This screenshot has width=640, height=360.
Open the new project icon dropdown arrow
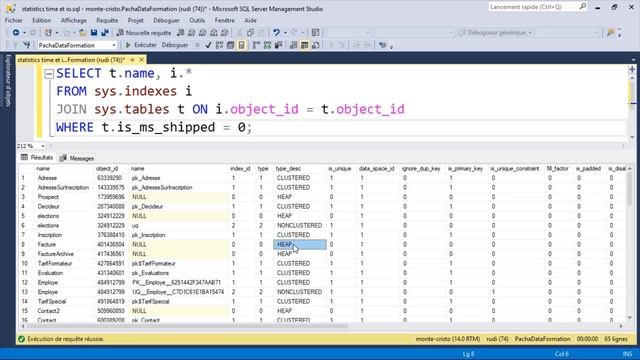pos(56,33)
